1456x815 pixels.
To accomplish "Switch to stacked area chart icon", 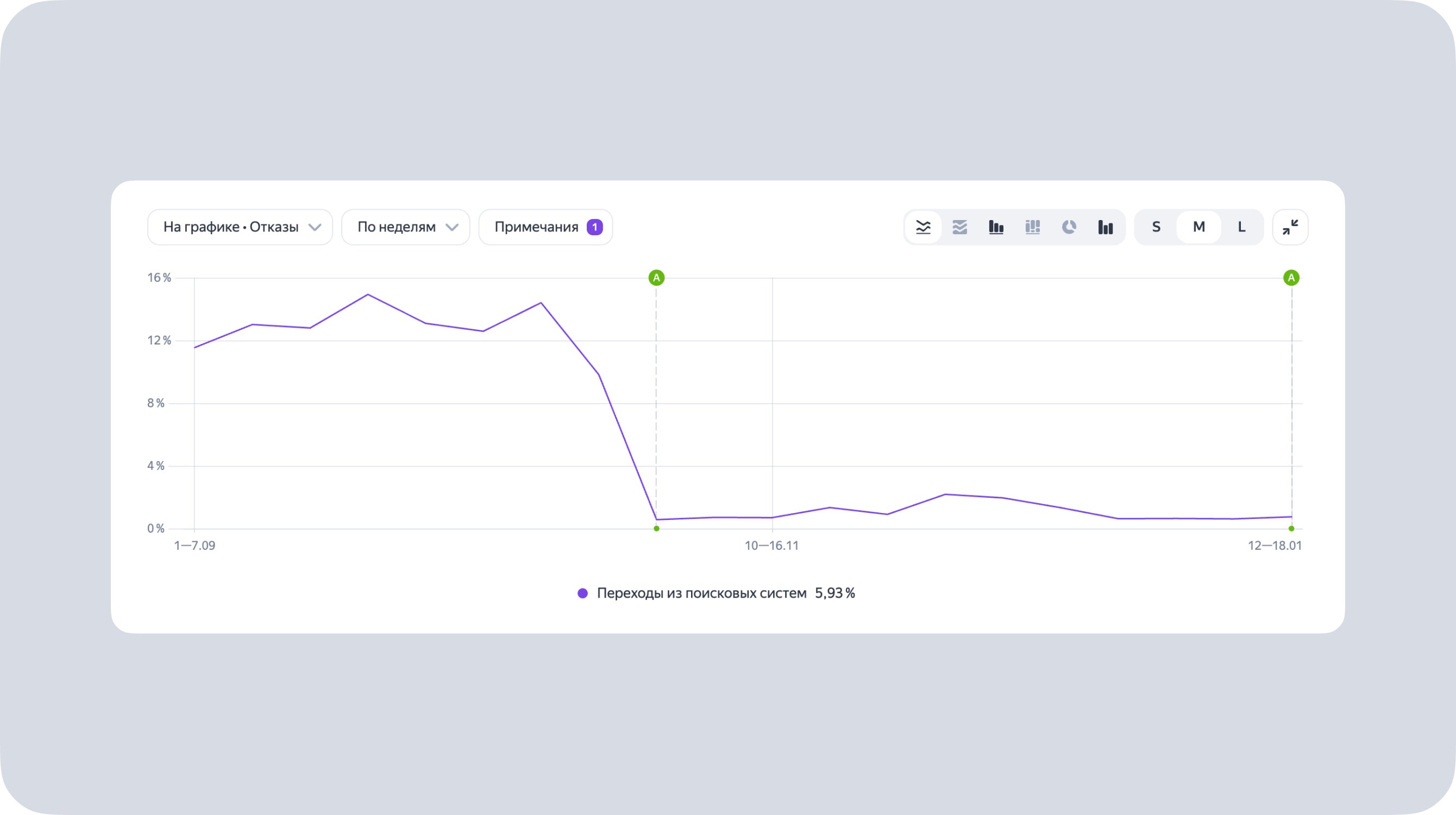I will coord(960,227).
